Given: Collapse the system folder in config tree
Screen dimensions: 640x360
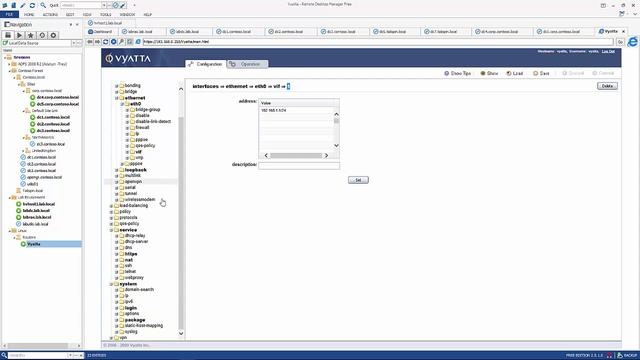Looking at the screenshot, I should tap(111, 284).
